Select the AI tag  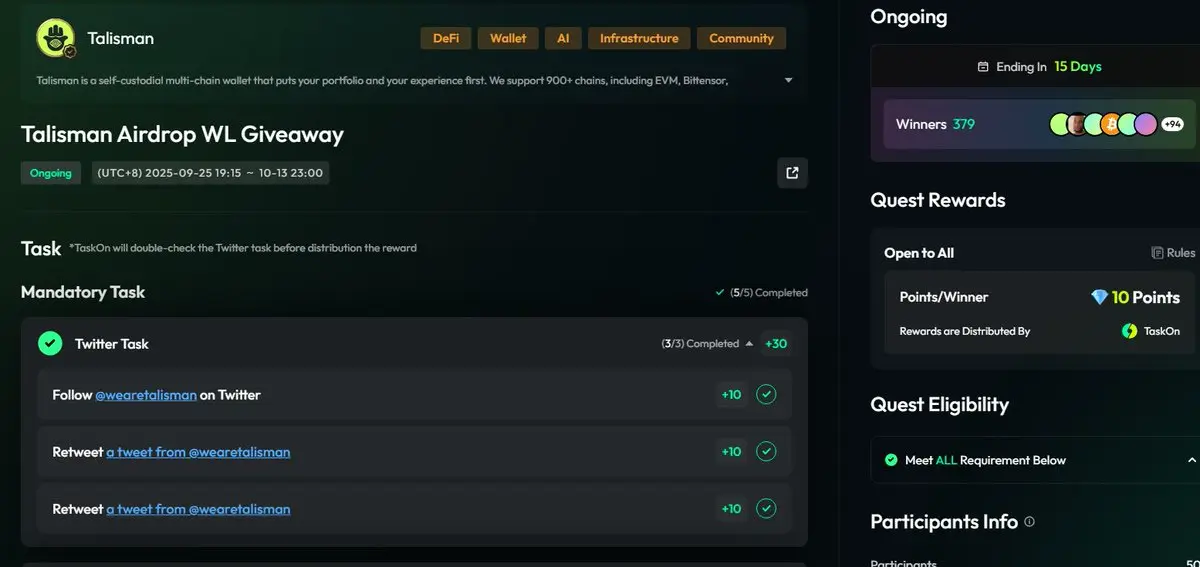tap(563, 38)
